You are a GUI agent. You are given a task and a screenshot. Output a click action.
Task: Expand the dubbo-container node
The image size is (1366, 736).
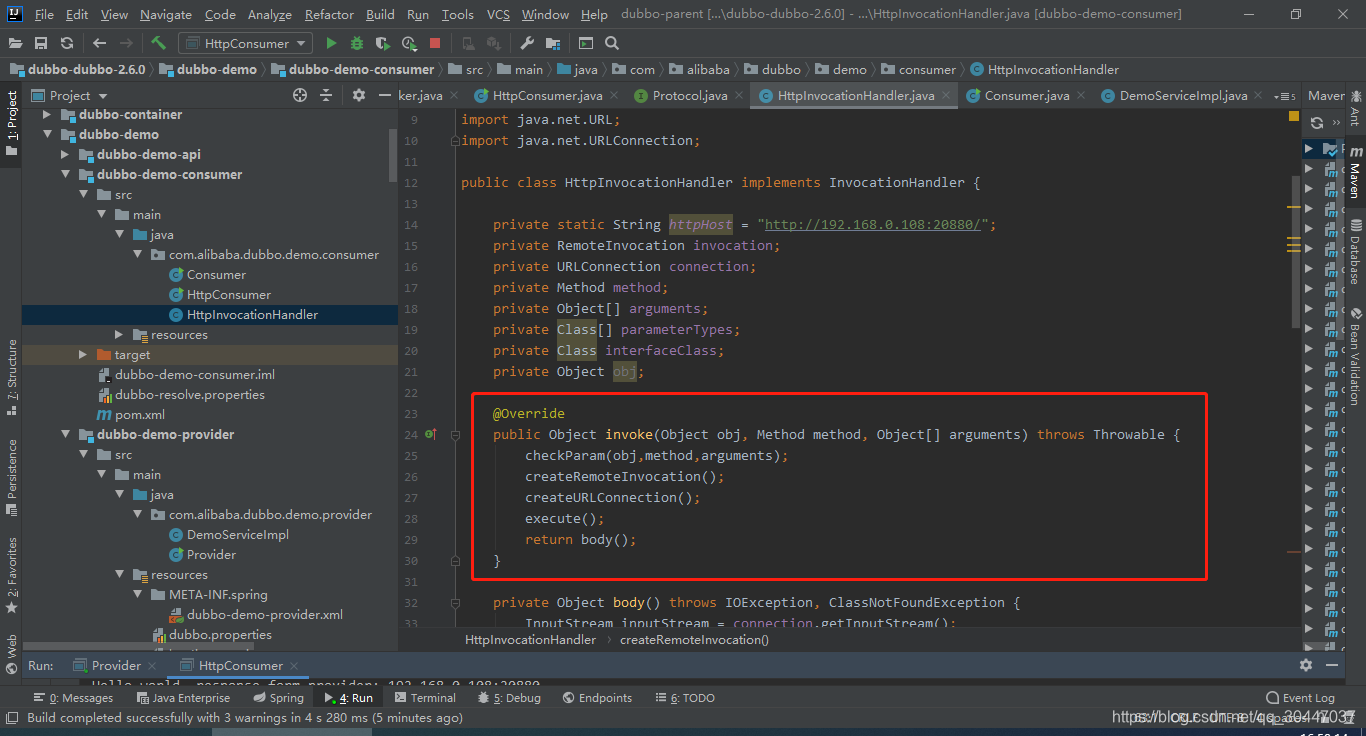pyautogui.click(x=48, y=114)
